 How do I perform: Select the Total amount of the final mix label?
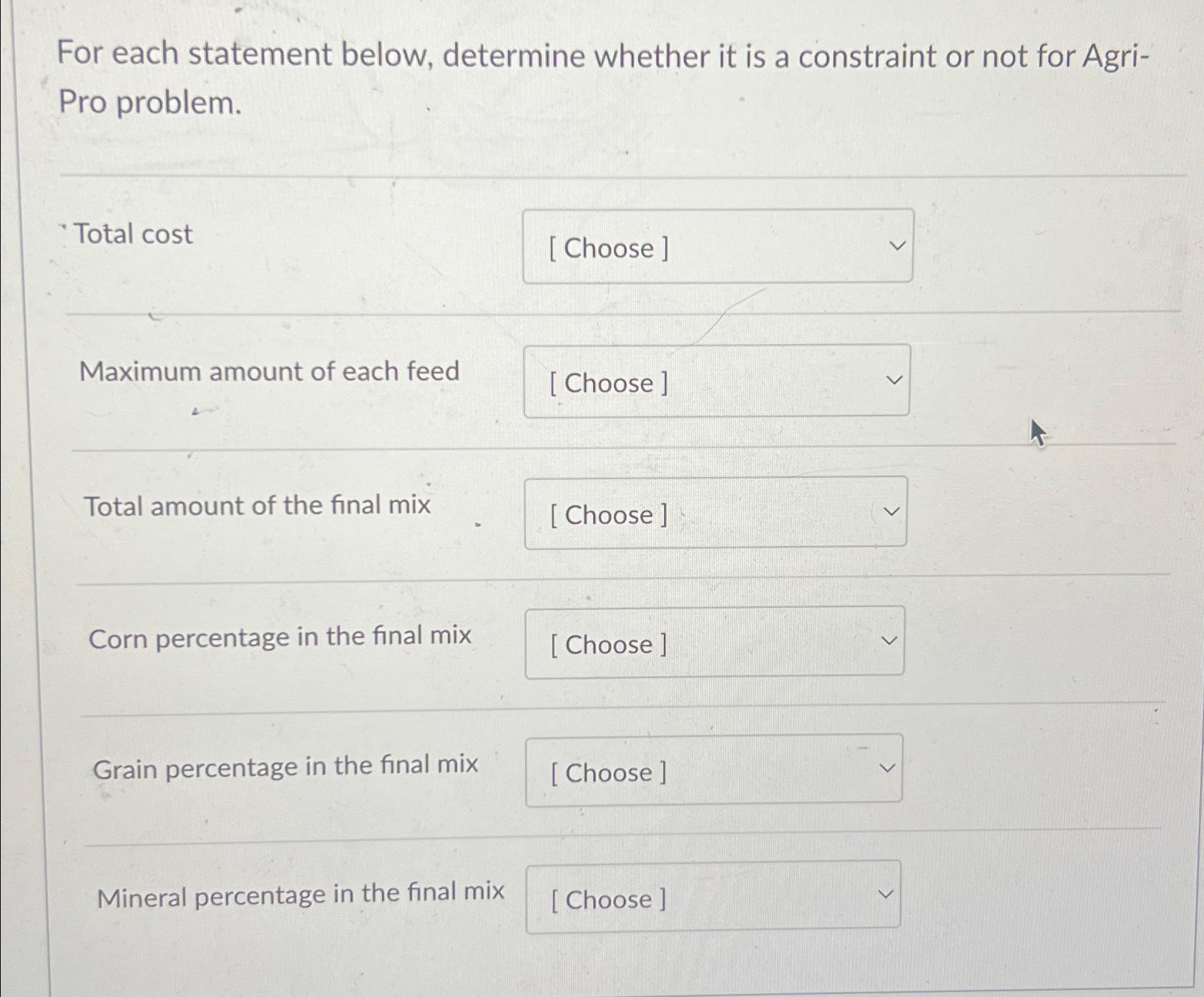[259, 506]
